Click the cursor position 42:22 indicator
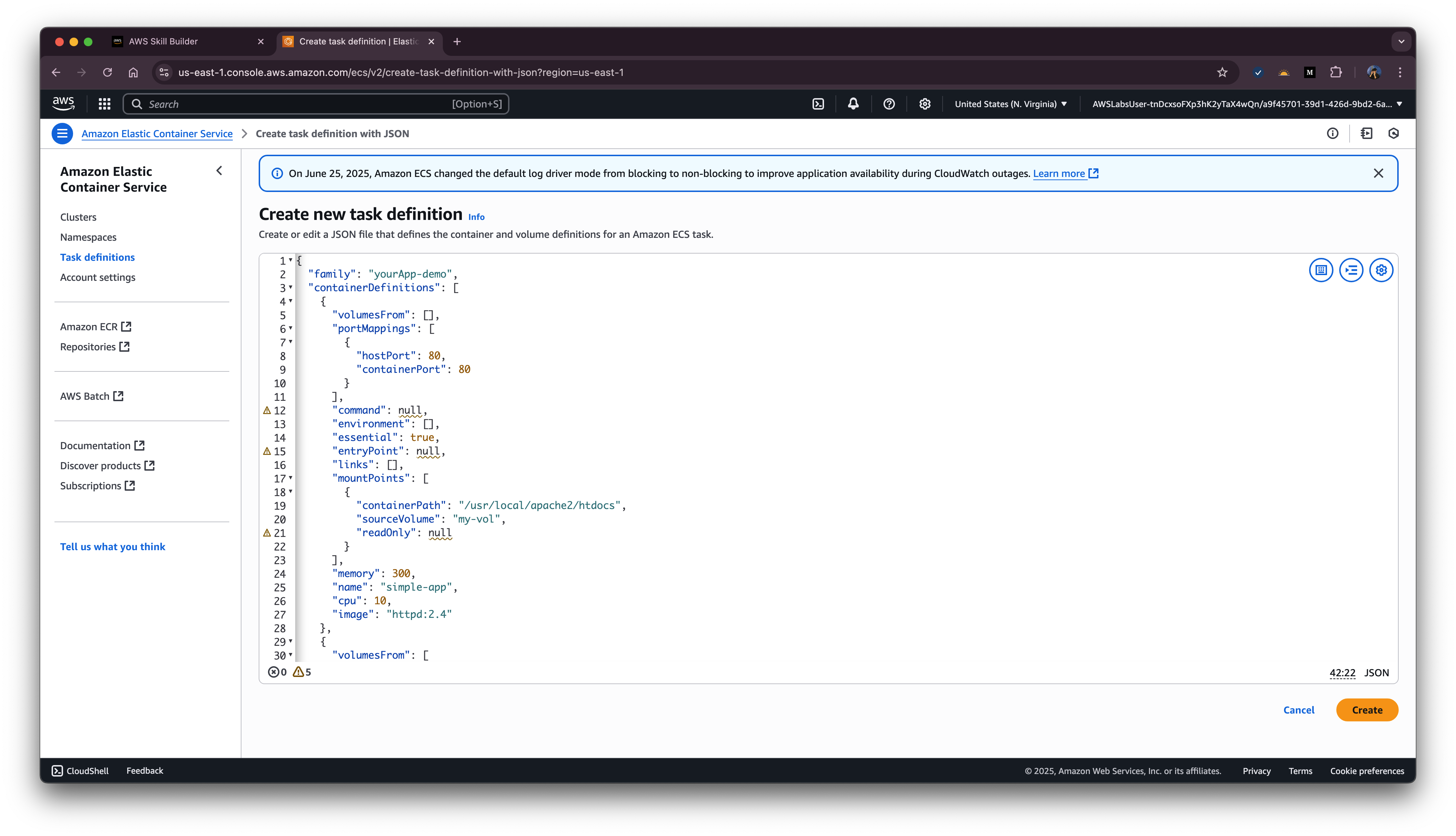 click(x=1342, y=672)
